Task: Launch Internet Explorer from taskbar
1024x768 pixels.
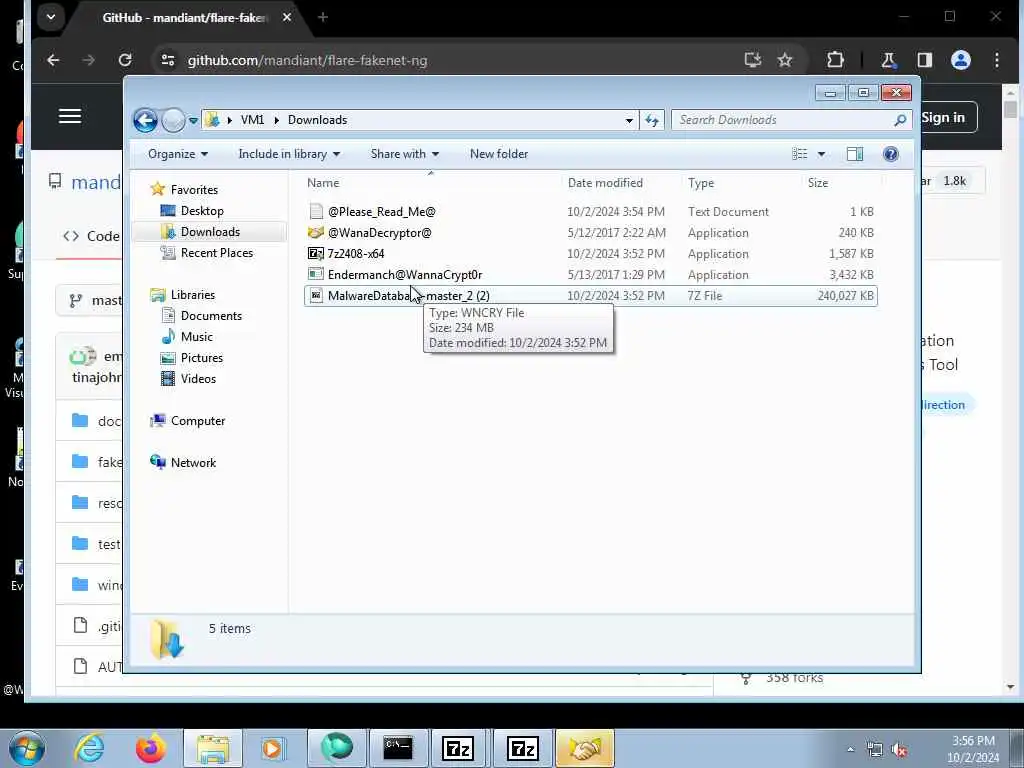Action: point(89,748)
